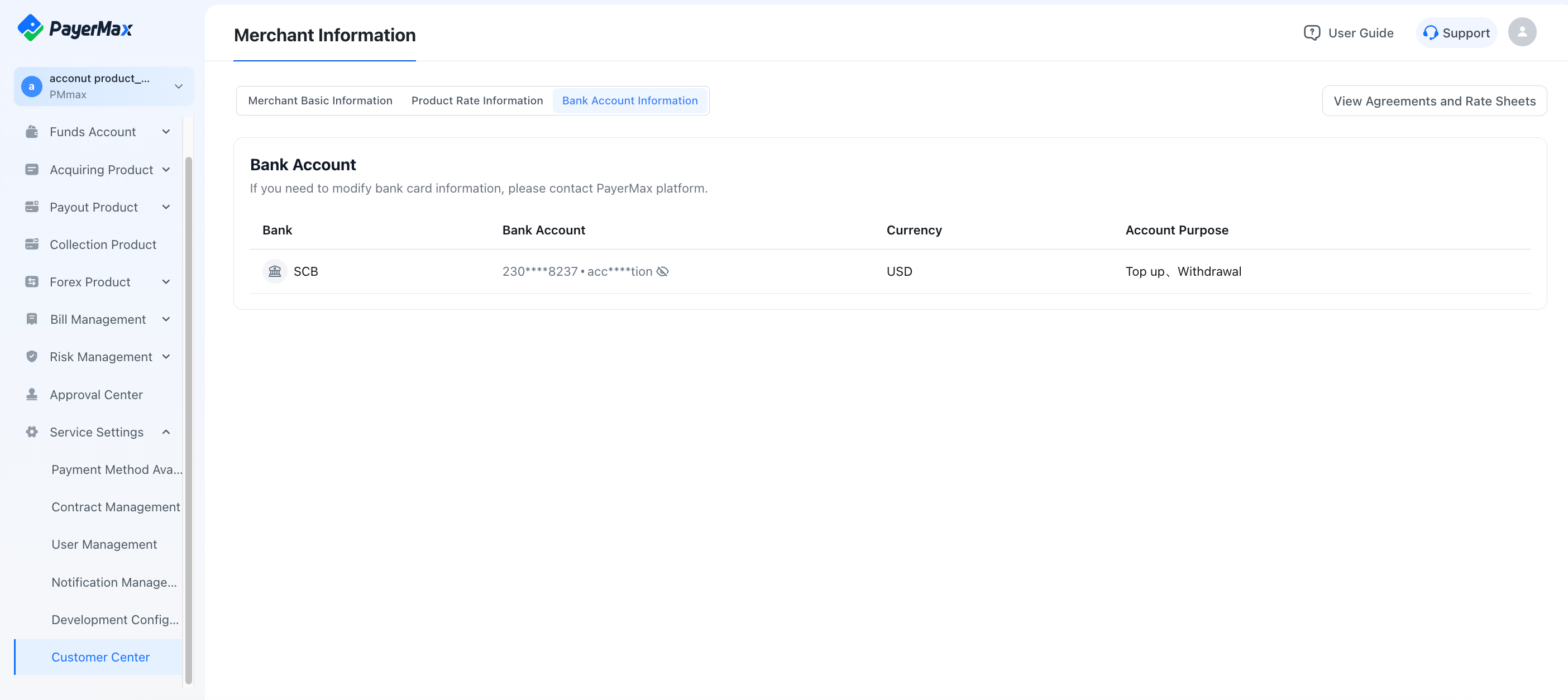1568x700 pixels.
Task: Click the masked account 230****8237
Action: (x=540, y=271)
